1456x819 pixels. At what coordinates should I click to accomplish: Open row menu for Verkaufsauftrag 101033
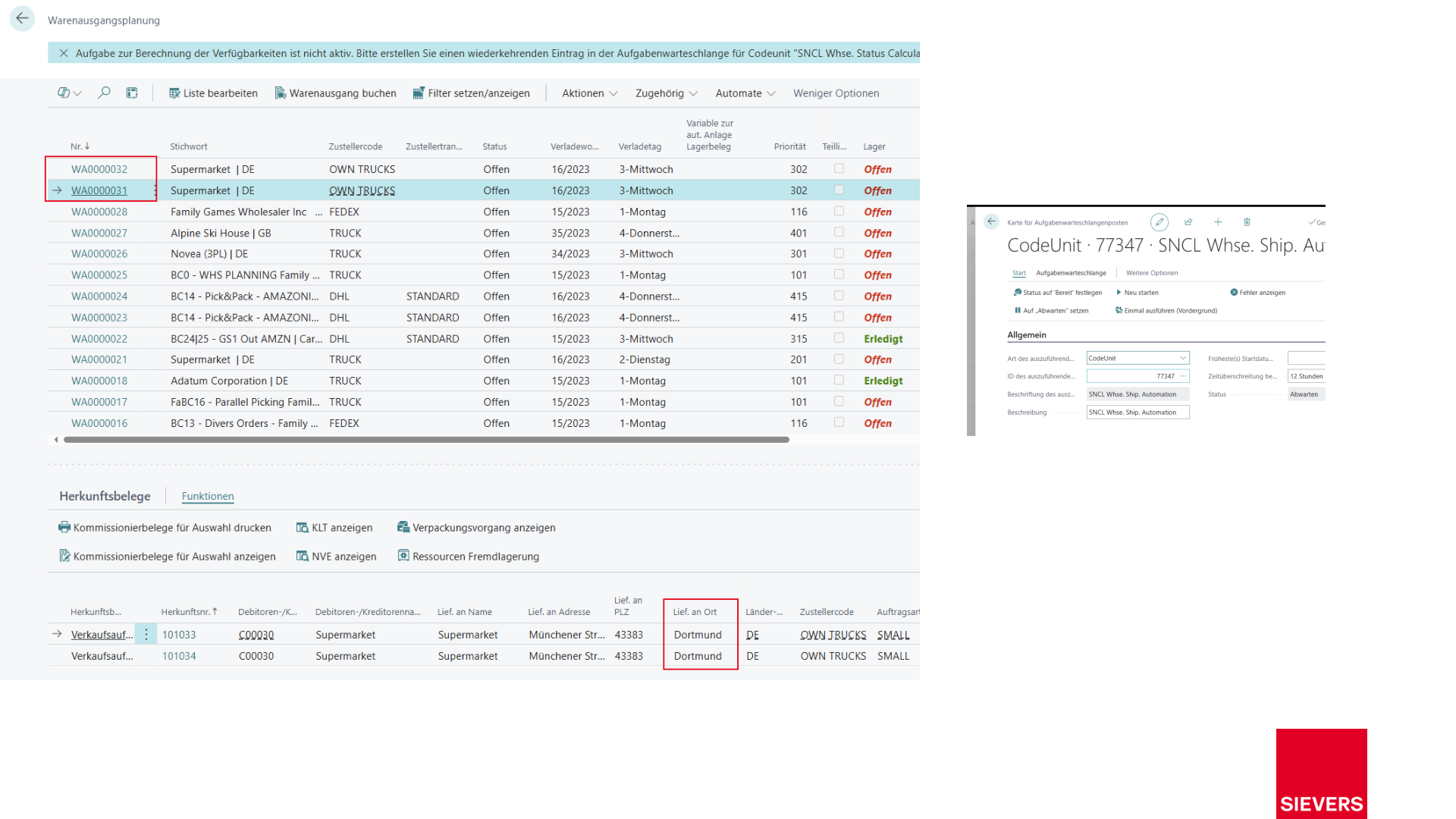[x=146, y=635]
